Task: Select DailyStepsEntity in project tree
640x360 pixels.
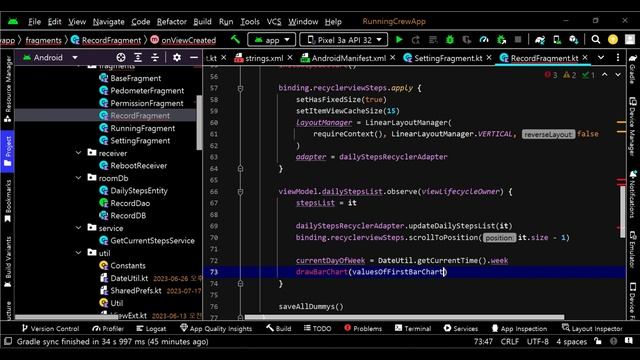Action: tap(139, 191)
